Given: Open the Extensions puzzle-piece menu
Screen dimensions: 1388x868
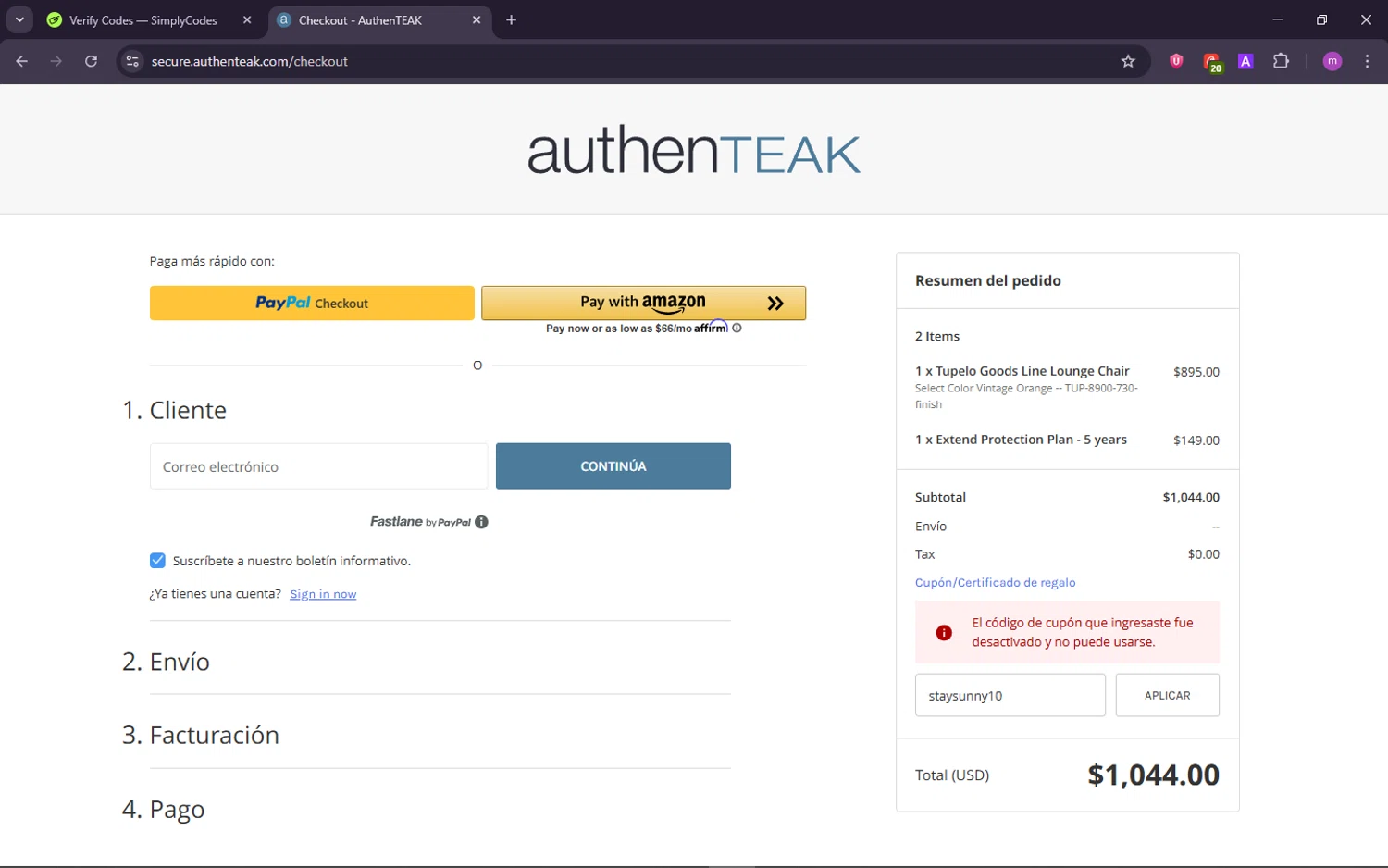Looking at the screenshot, I should coord(1281,61).
